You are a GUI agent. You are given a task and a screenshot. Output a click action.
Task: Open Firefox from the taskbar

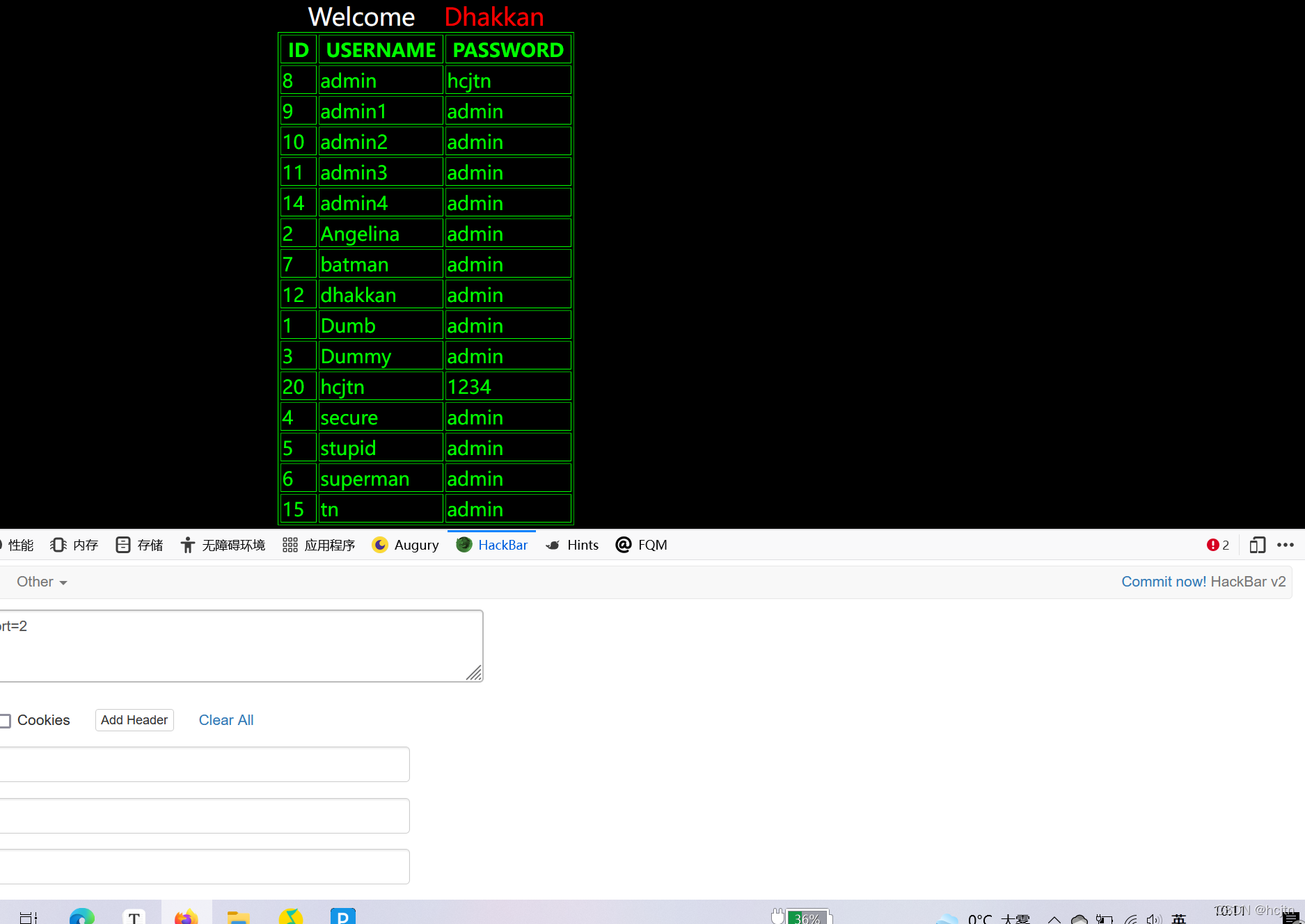tap(186, 916)
